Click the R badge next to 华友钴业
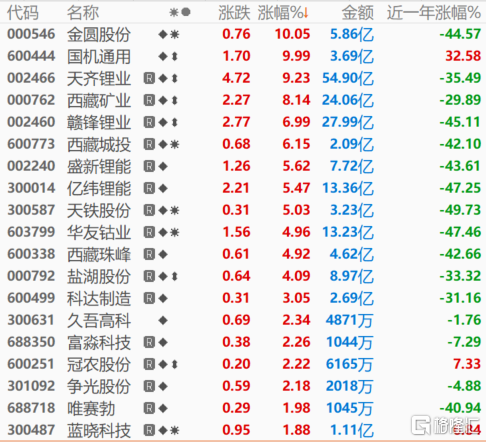 [149, 232]
